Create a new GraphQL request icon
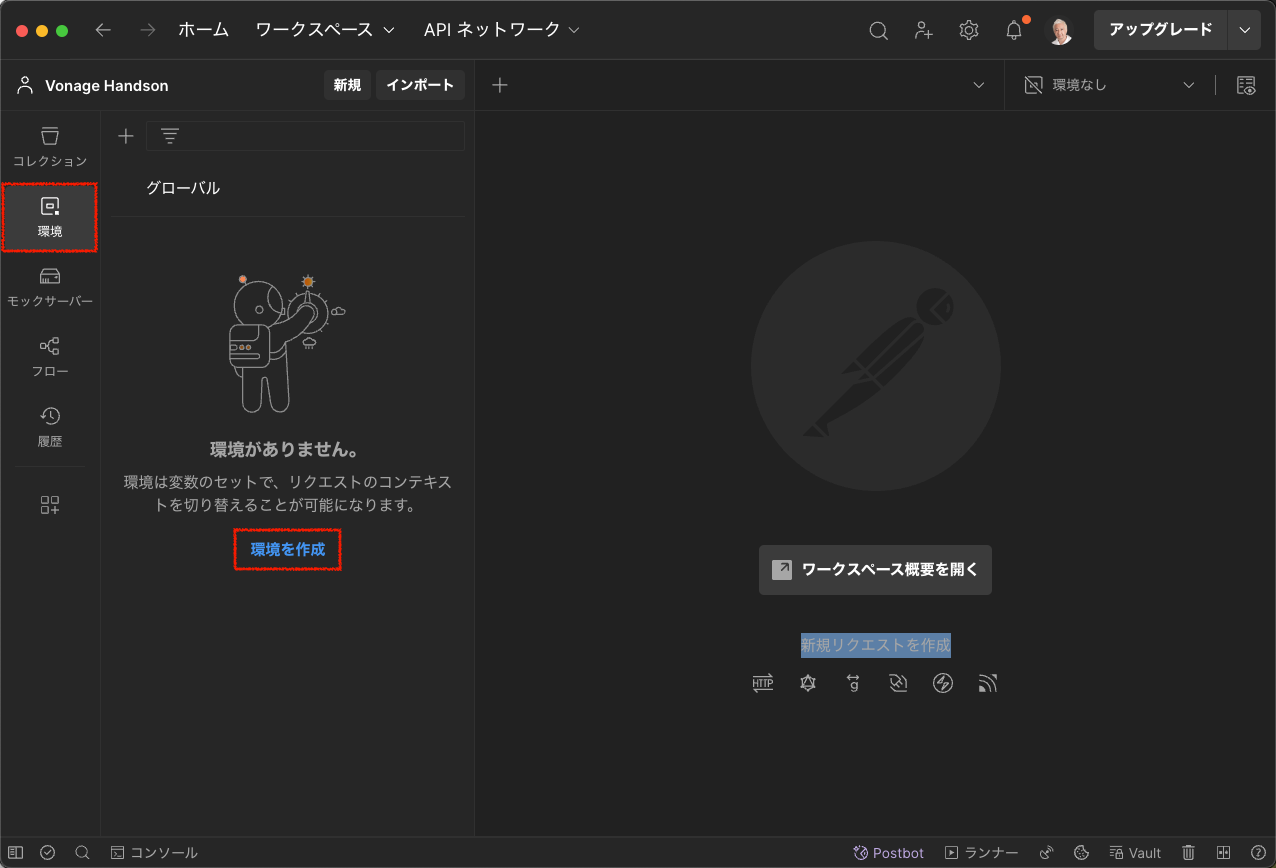This screenshot has width=1276, height=868. pos(808,683)
